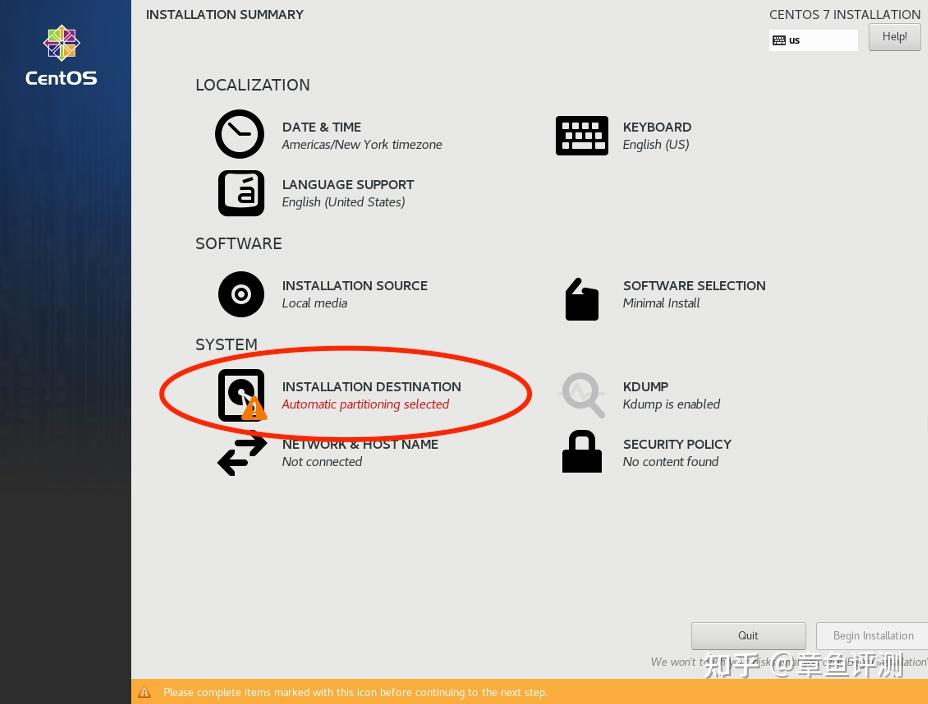Open the INSTALLATION SOURCE label
Screen dimensions: 928x704
[x=355, y=286]
